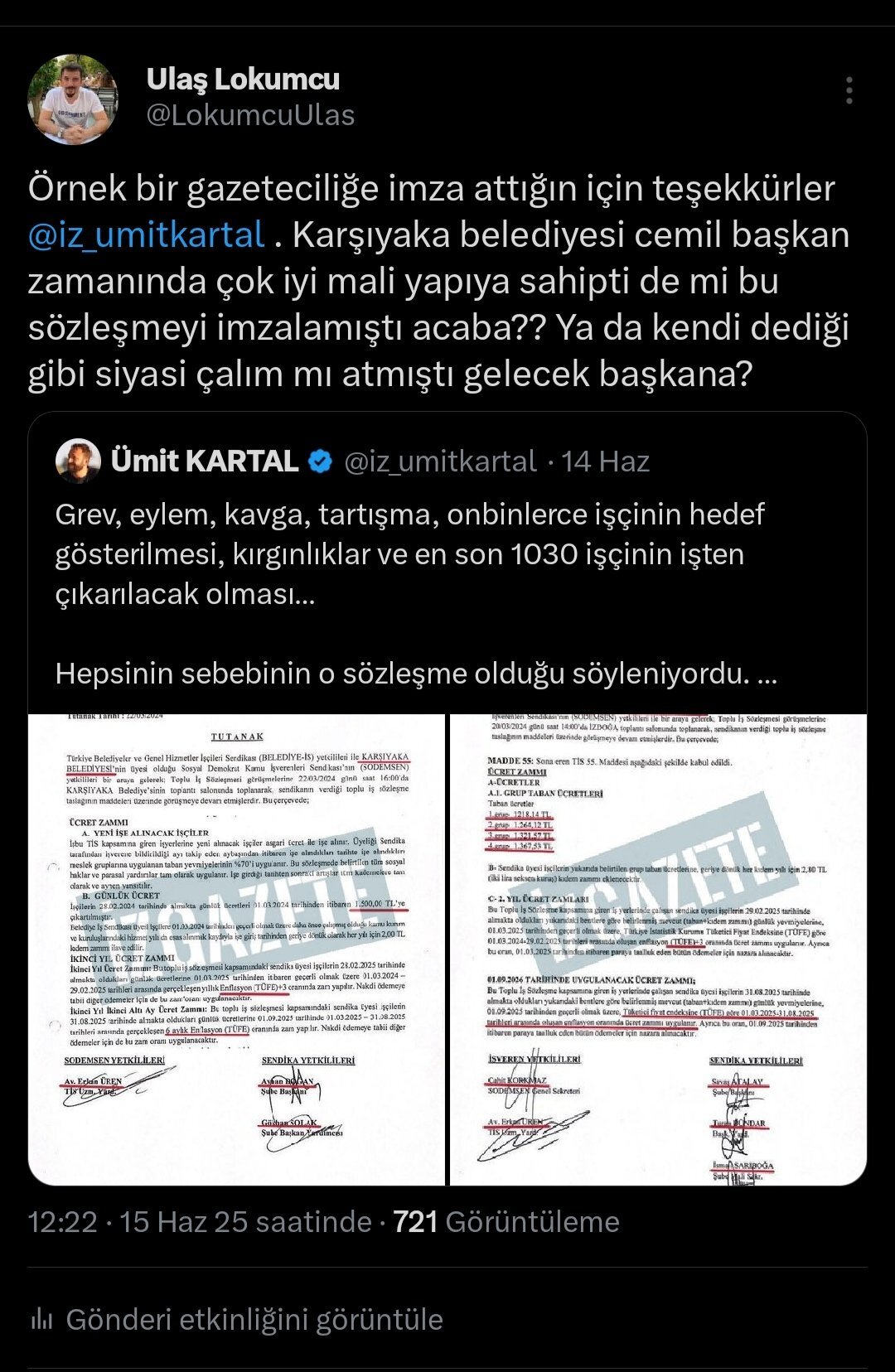Open the right MADDE 55 document image
This screenshot has height=1372, width=895.
tap(658, 949)
